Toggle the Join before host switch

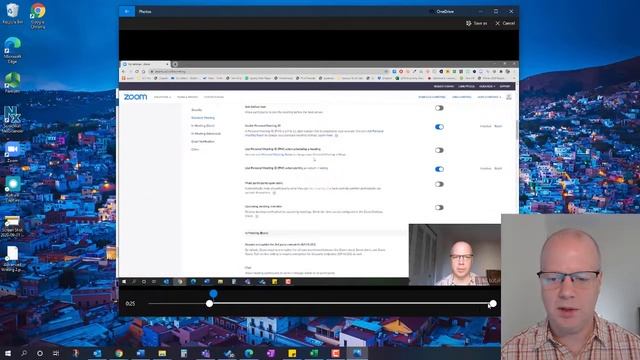pos(439,108)
